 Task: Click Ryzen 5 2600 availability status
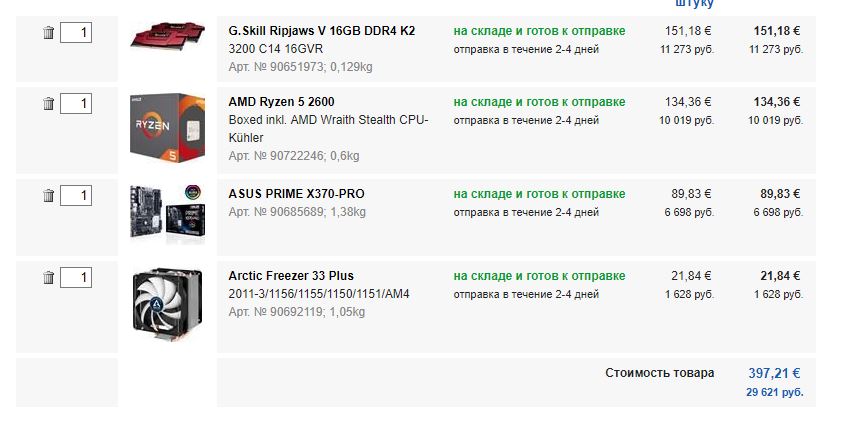pyautogui.click(x=539, y=102)
